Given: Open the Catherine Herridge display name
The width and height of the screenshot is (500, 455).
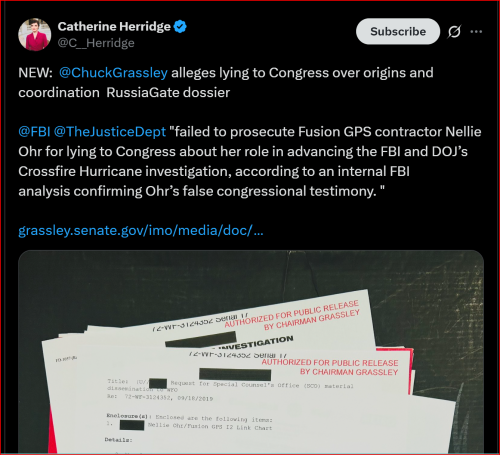Looking at the screenshot, I should pos(114,27).
